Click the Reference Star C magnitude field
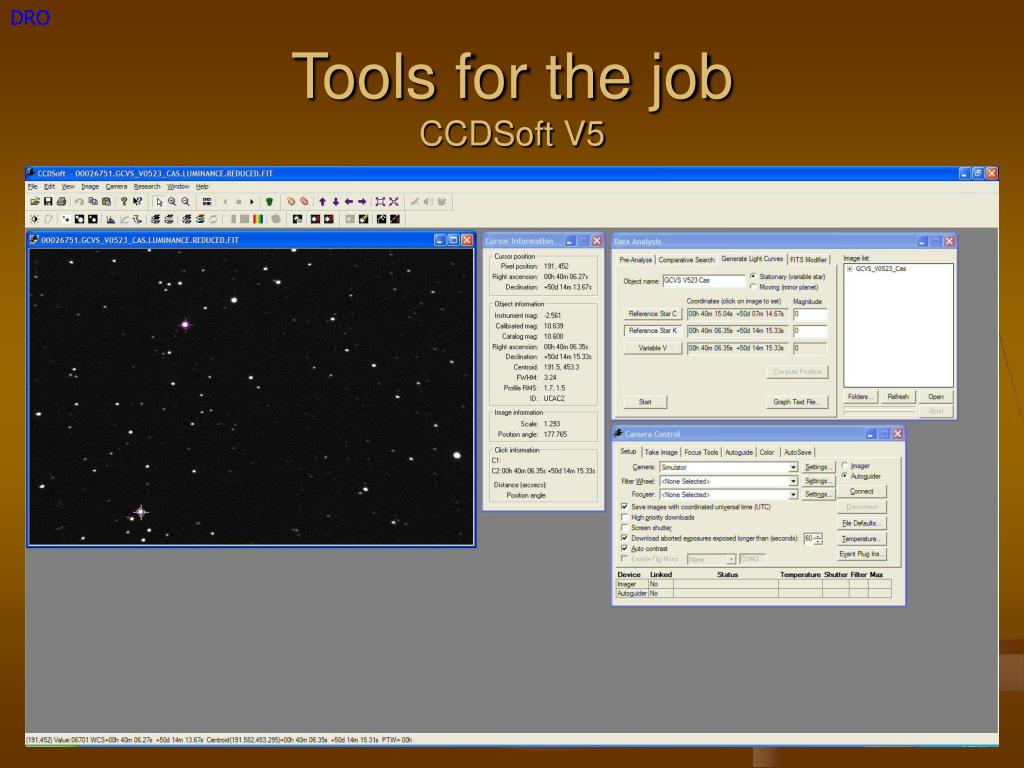Viewport: 1024px width, 768px height. tap(810, 314)
